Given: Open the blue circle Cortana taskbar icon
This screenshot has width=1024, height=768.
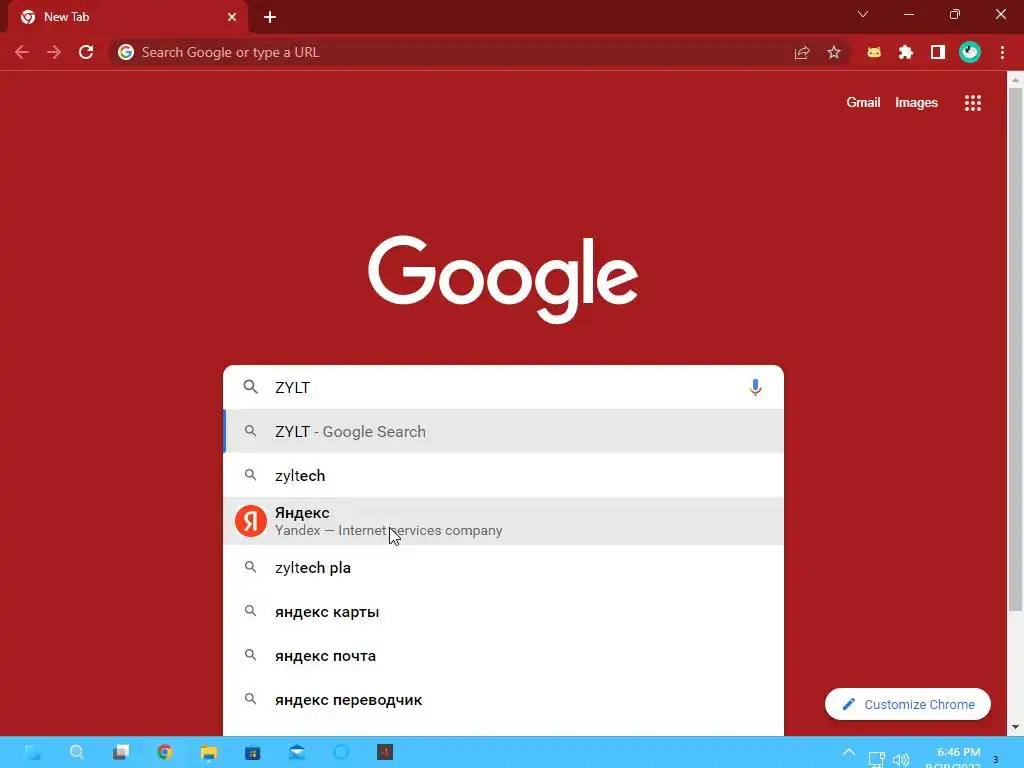Looking at the screenshot, I should tap(341, 752).
